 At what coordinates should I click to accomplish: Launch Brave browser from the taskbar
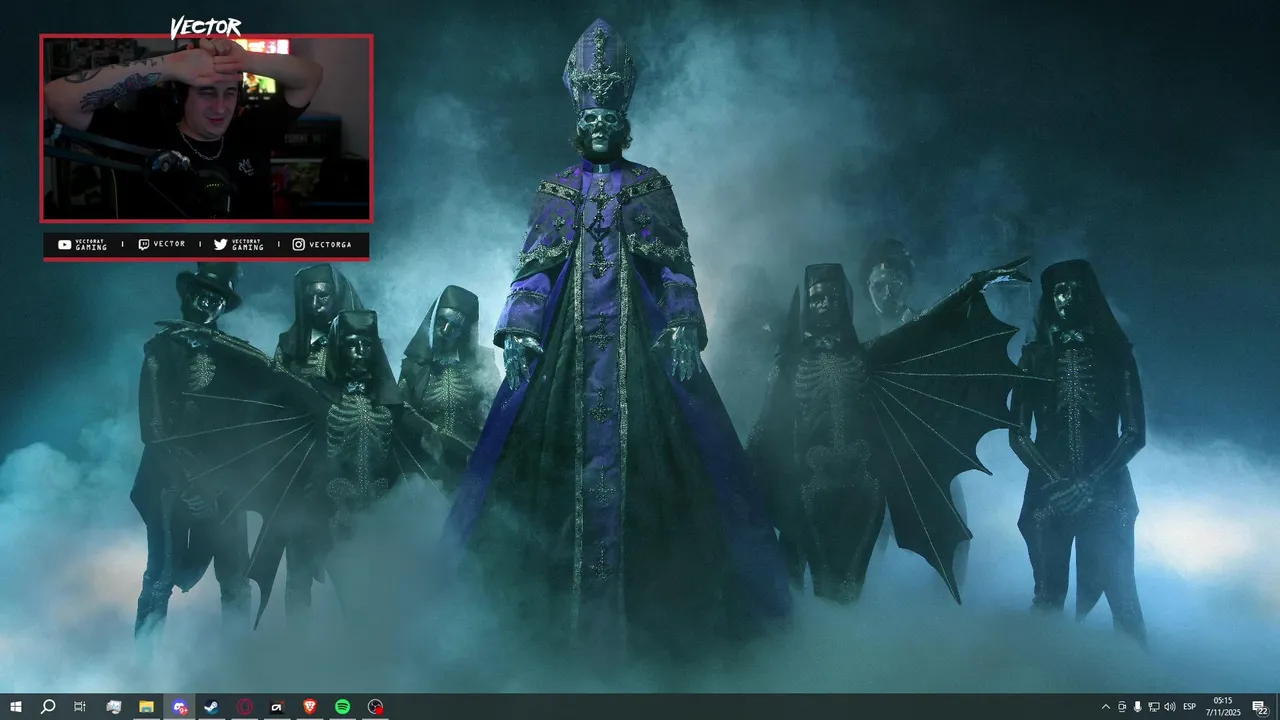(x=310, y=707)
